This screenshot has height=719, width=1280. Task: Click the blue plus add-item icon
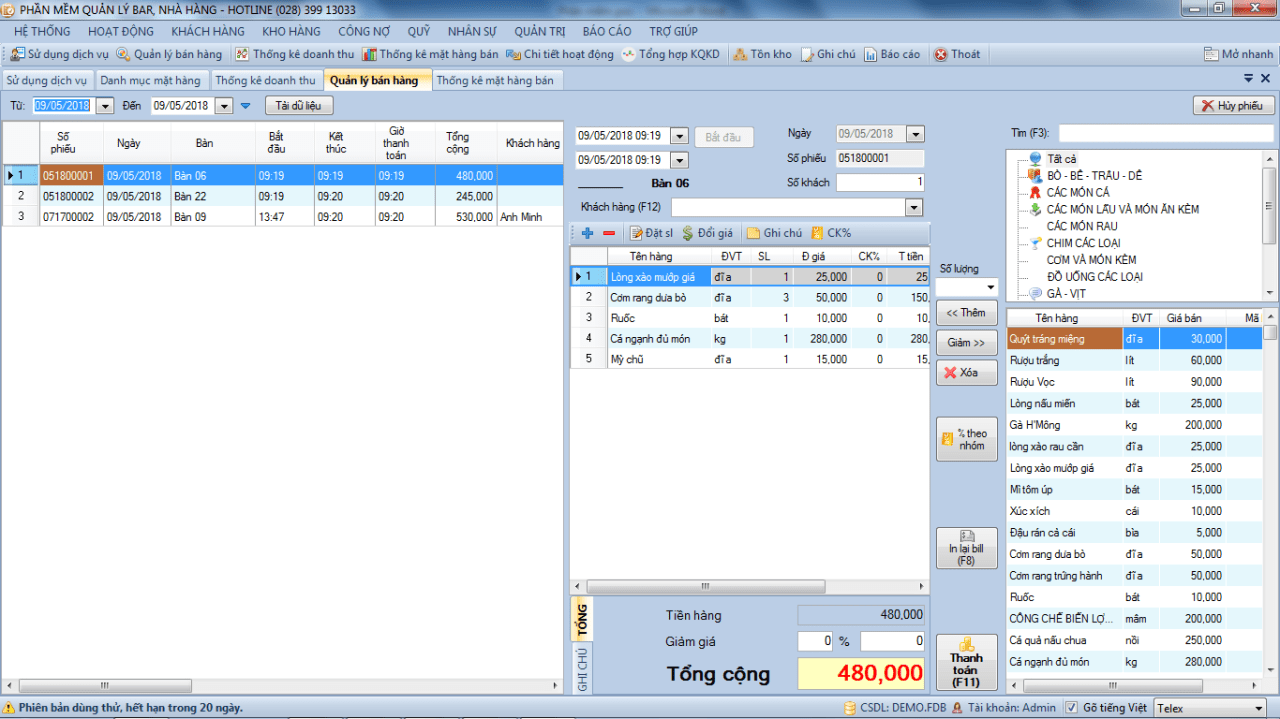tap(587, 233)
